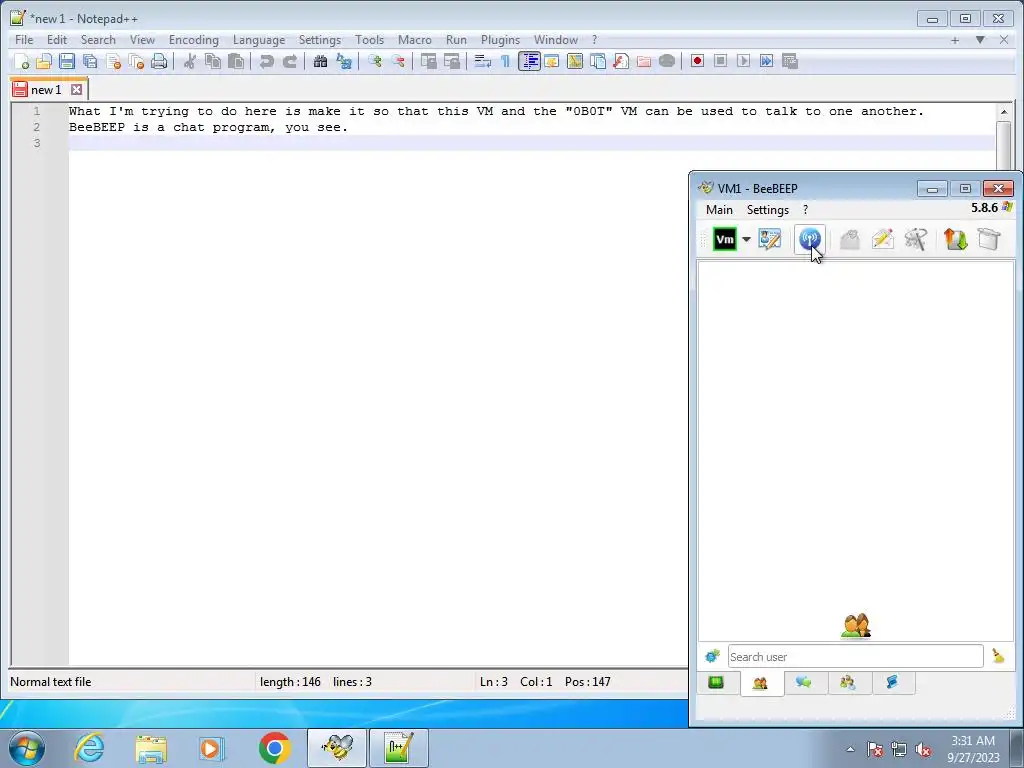Click the Vm user avatar in BeeBEEP
The width and height of the screenshot is (1024, 768).
pyautogui.click(x=725, y=239)
